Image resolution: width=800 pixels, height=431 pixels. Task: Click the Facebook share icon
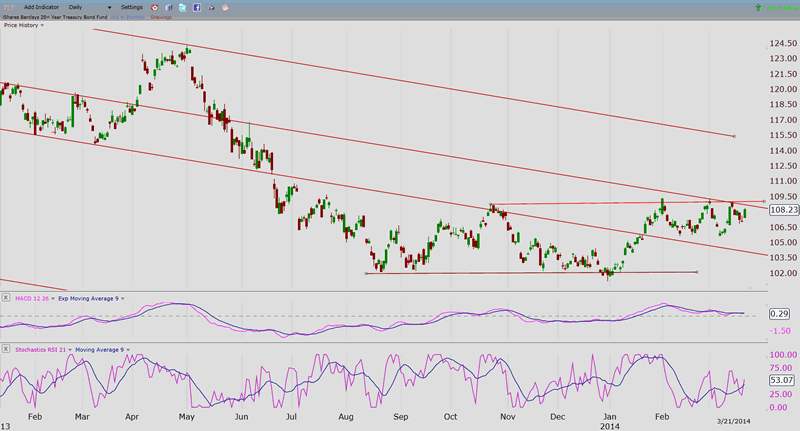click(196, 7)
